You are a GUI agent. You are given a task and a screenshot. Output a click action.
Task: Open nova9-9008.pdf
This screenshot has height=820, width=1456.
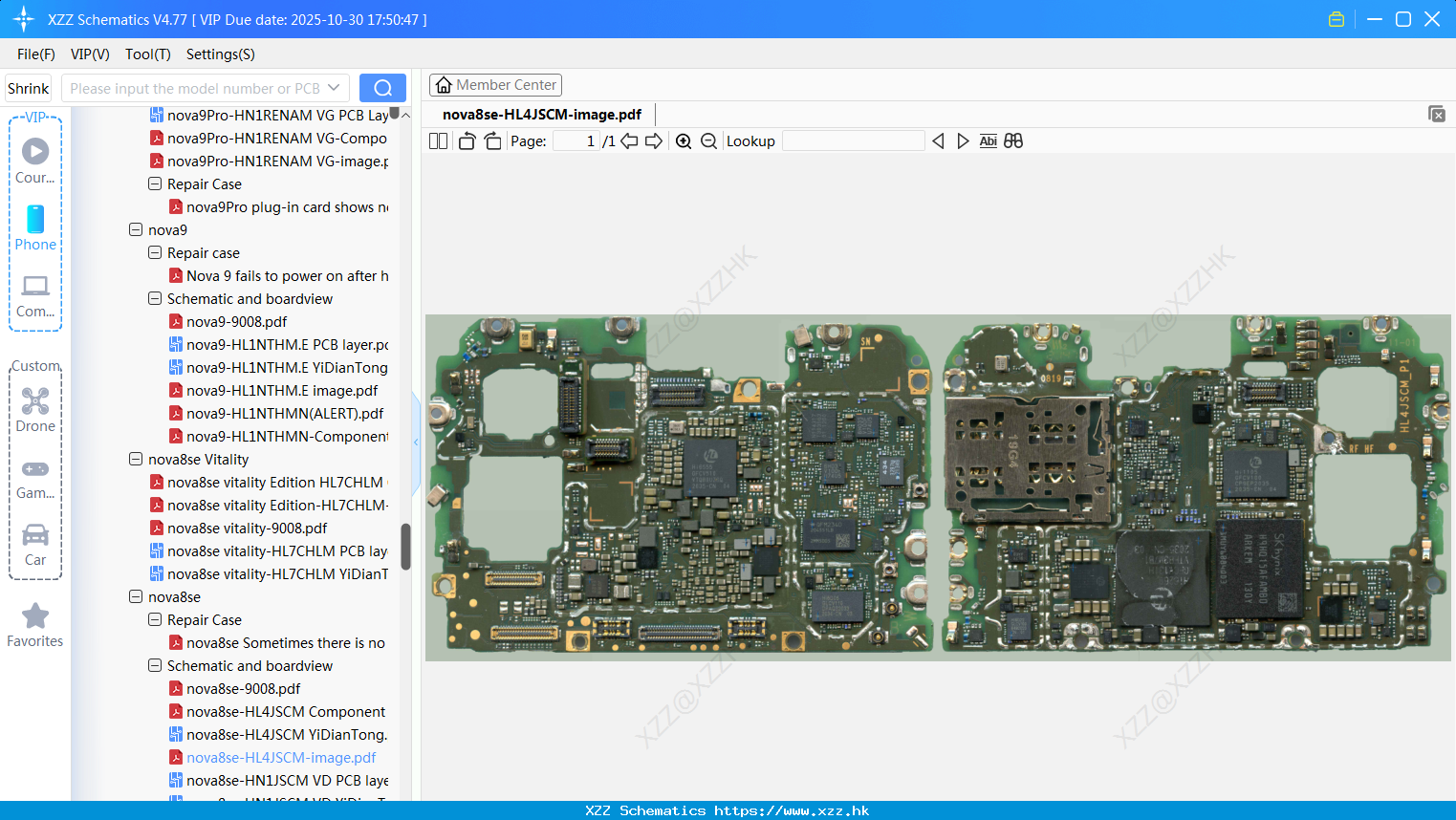[x=236, y=321]
